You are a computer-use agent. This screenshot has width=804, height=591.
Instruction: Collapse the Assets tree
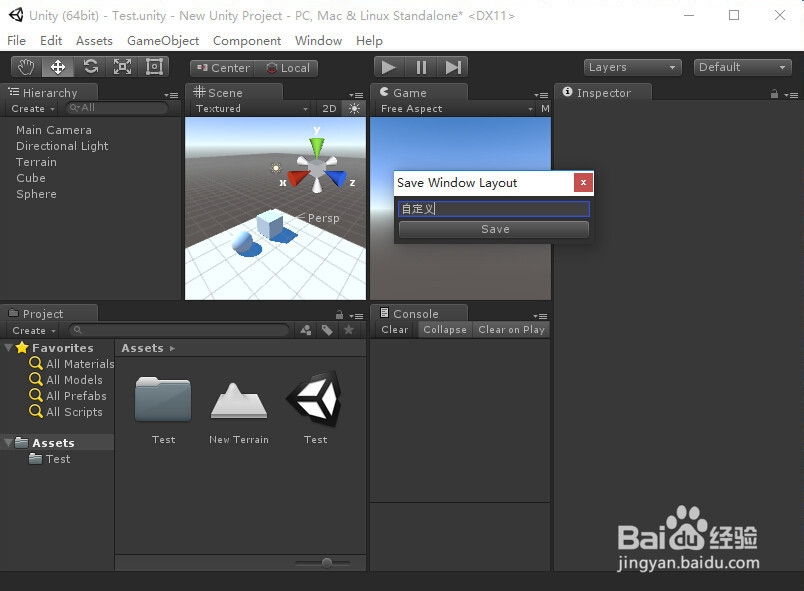pyautogui.click(x=8, y=443)
